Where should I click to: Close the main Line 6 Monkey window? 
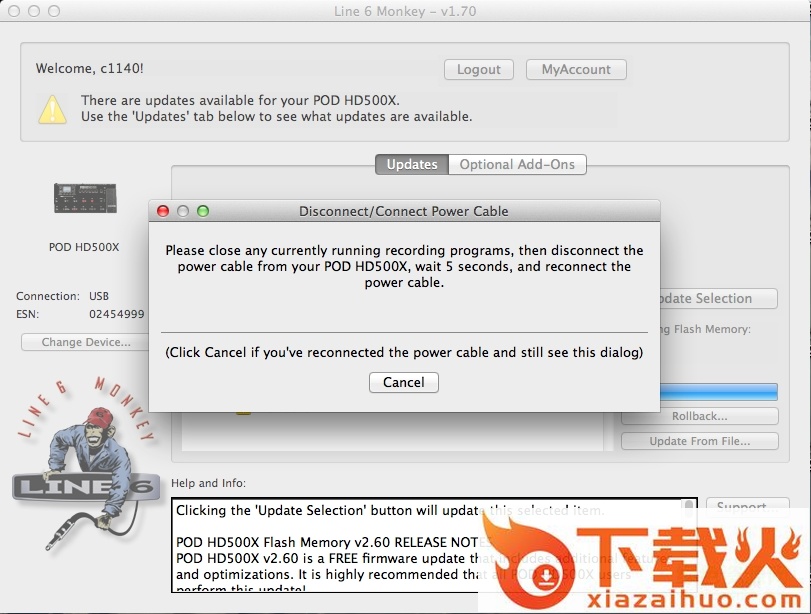(x=14, y=11)
